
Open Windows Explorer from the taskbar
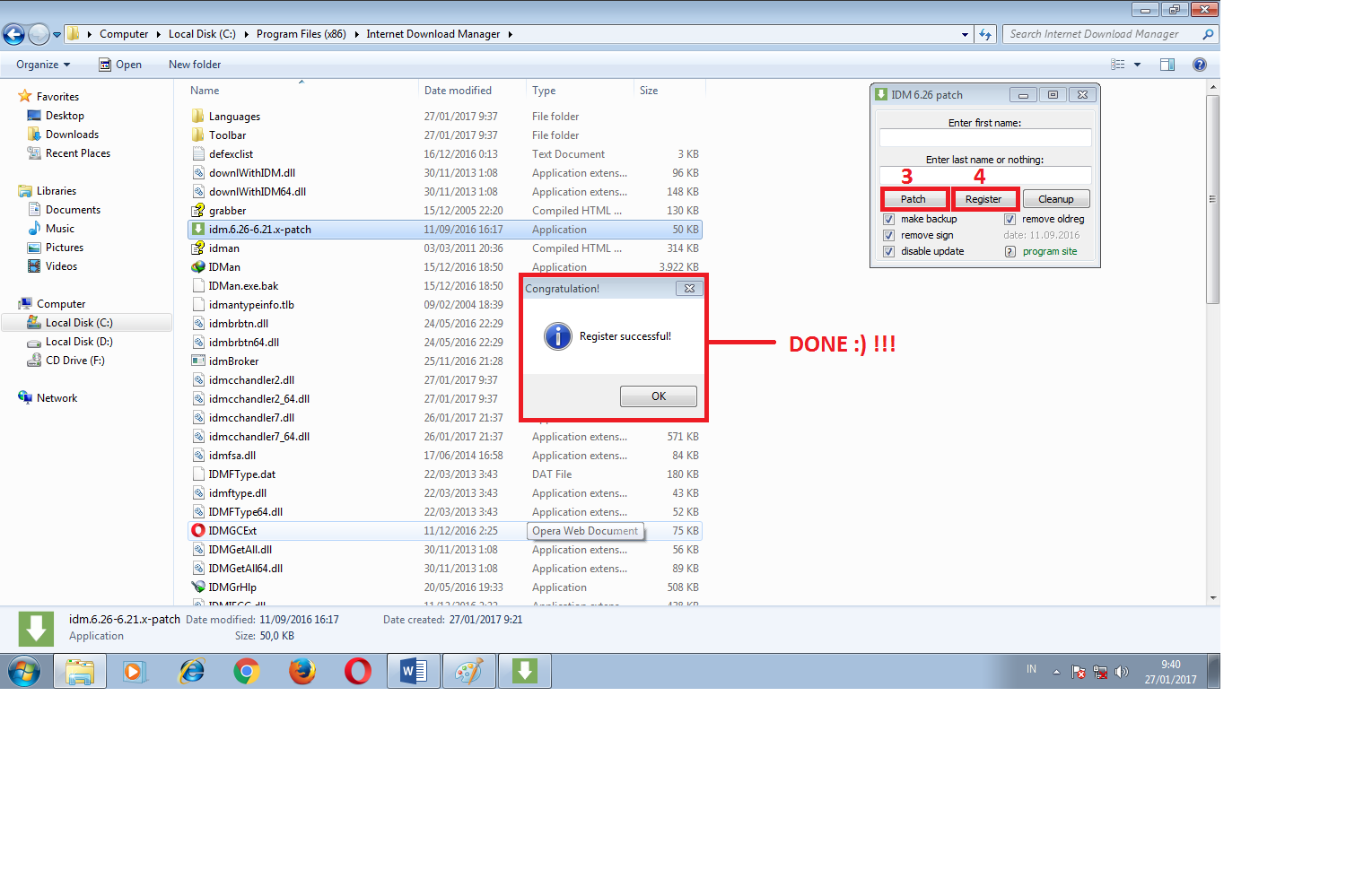(80, 671)
